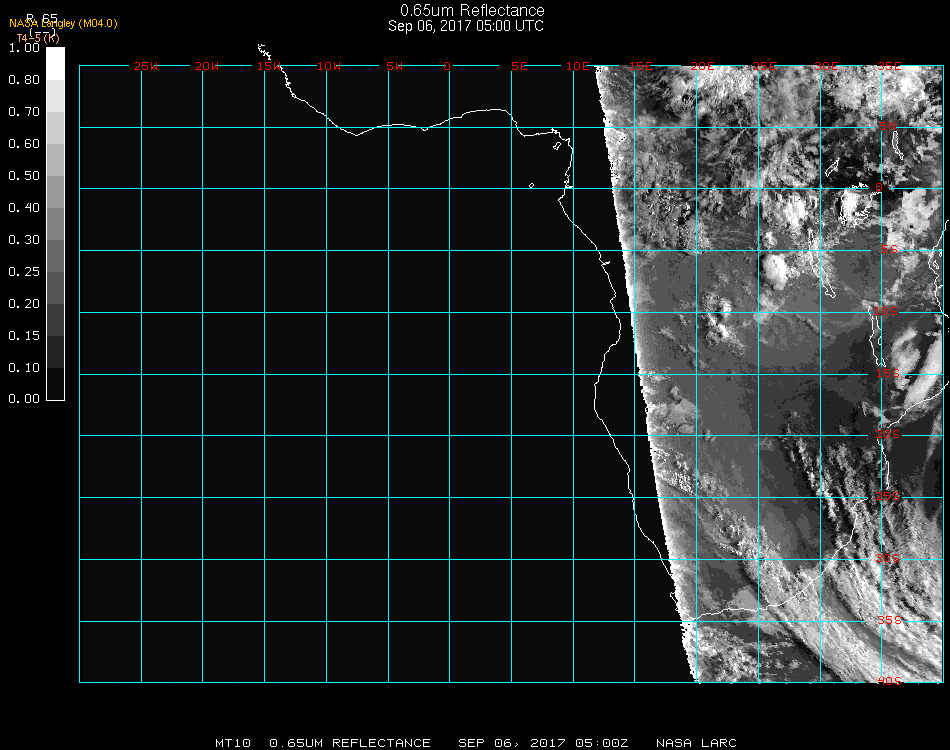Click the 'MT10' footer text
The height and width of the screenshot is (750, 950).
pyautogui.click(x=233, y=743)
